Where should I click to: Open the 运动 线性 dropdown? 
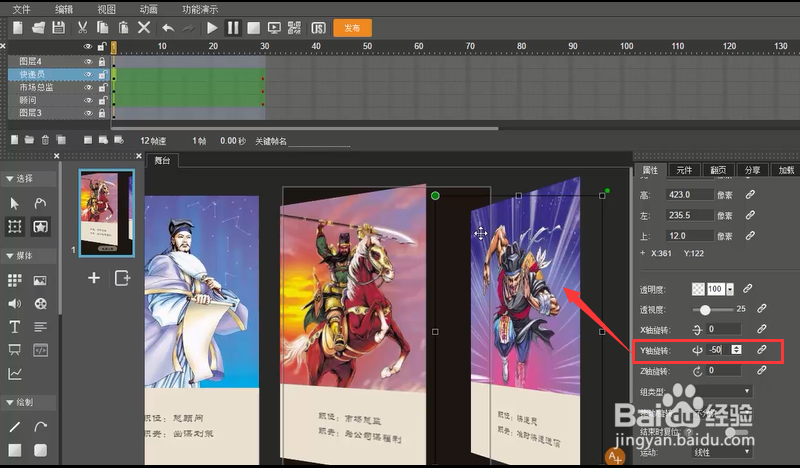(722, 452)
